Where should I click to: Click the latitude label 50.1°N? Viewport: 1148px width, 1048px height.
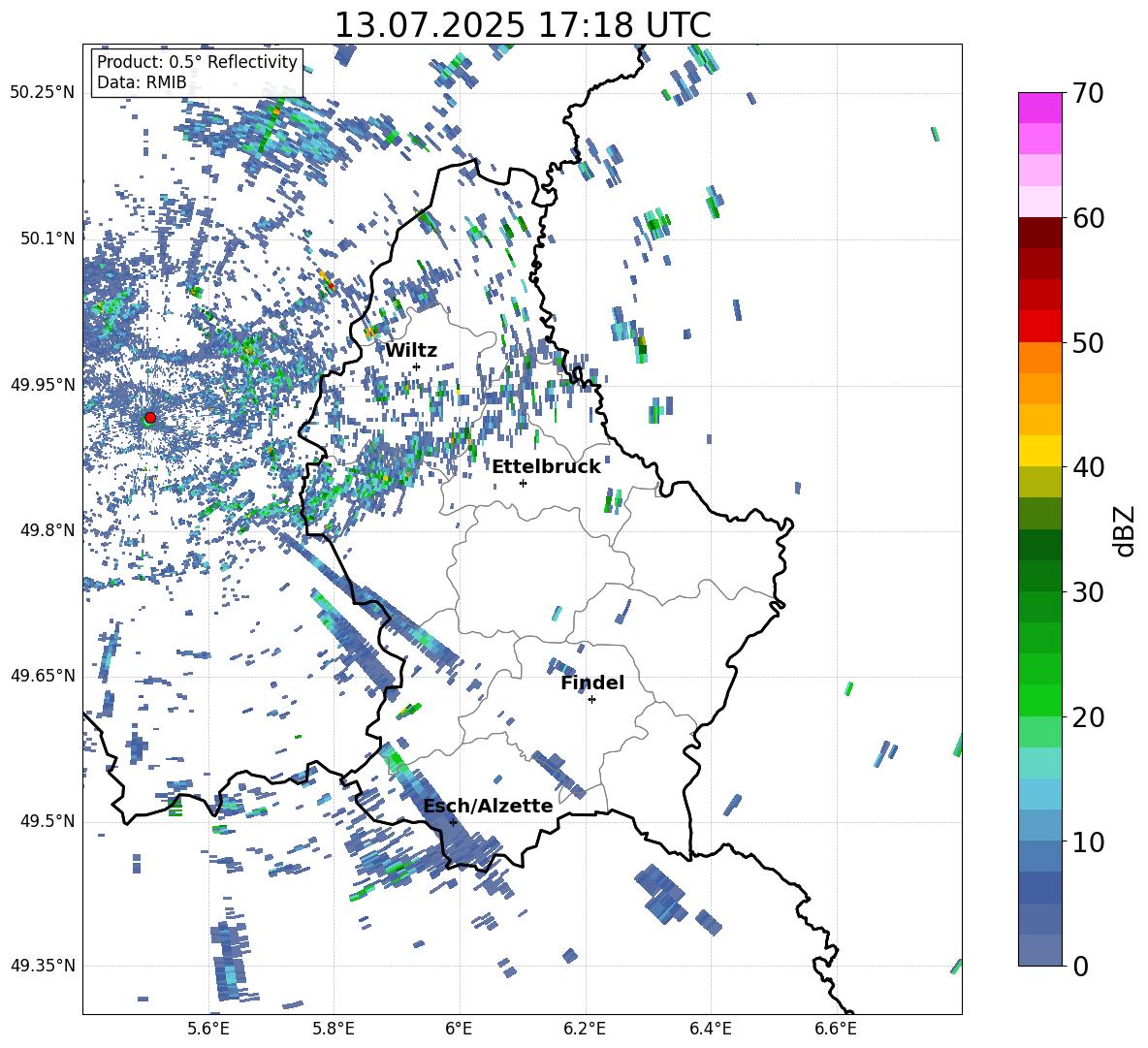(48, 238)
